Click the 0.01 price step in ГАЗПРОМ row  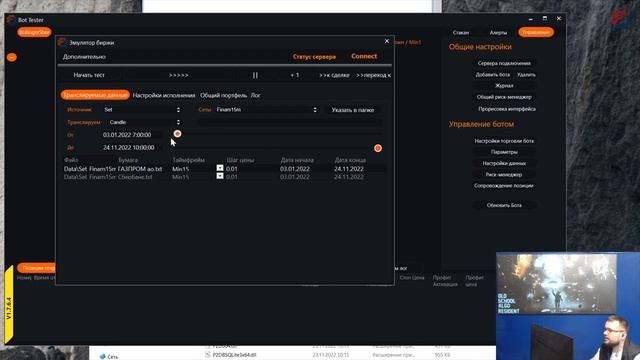(232, 169)
